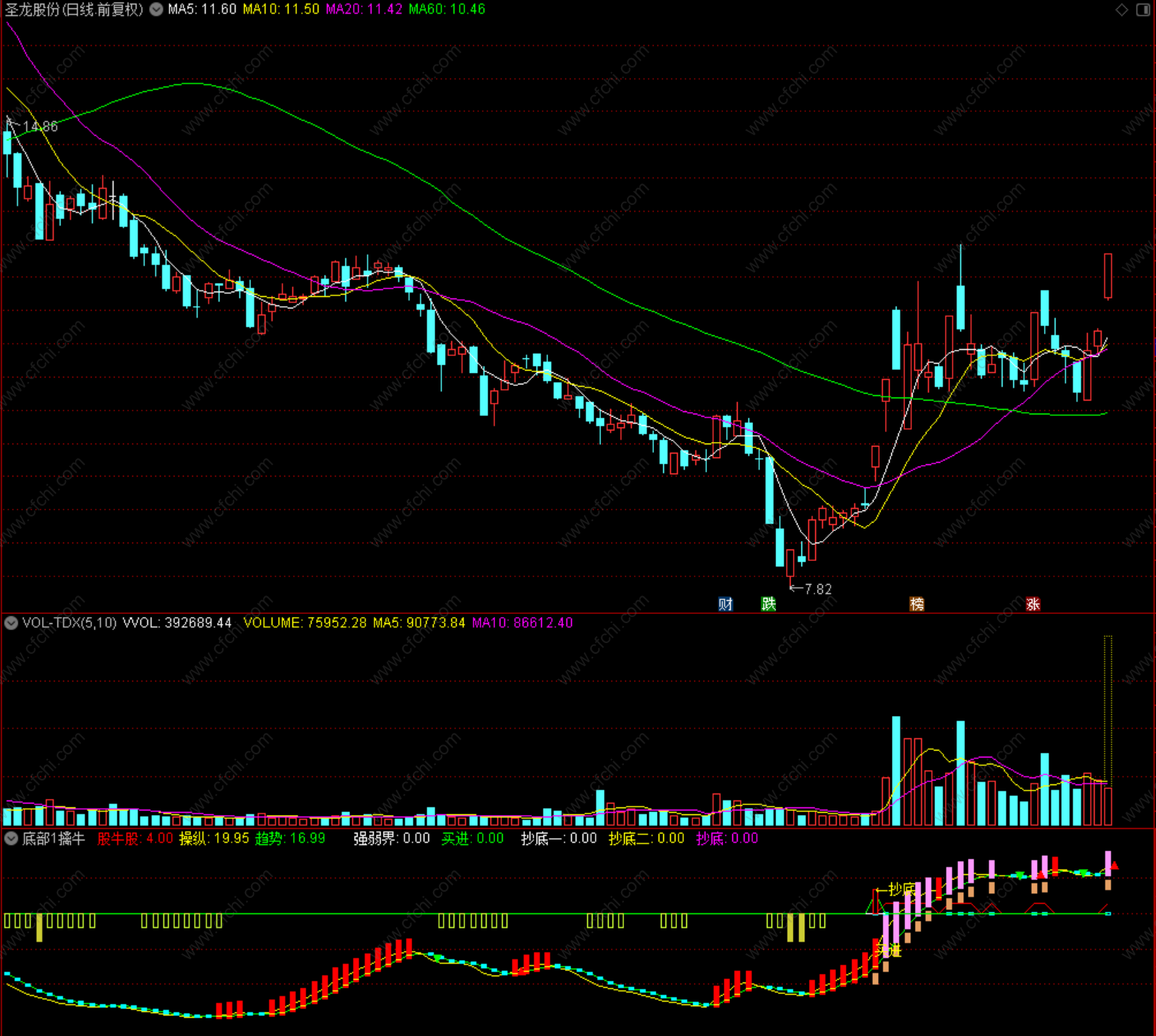Click the 操纵: 19.95 value
This screenshot has width=1156, height=1036.
pyautogui.click(x=214, y=838)
